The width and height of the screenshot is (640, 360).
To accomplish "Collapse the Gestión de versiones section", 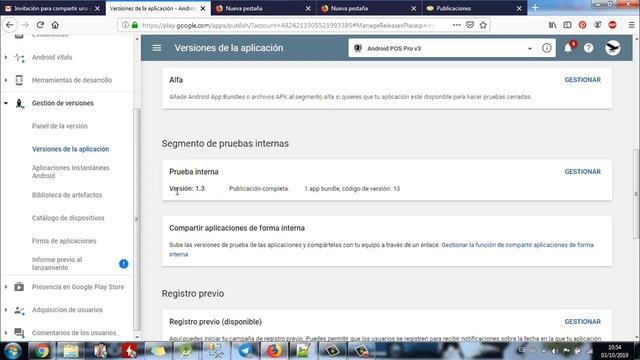I will 6,103.
